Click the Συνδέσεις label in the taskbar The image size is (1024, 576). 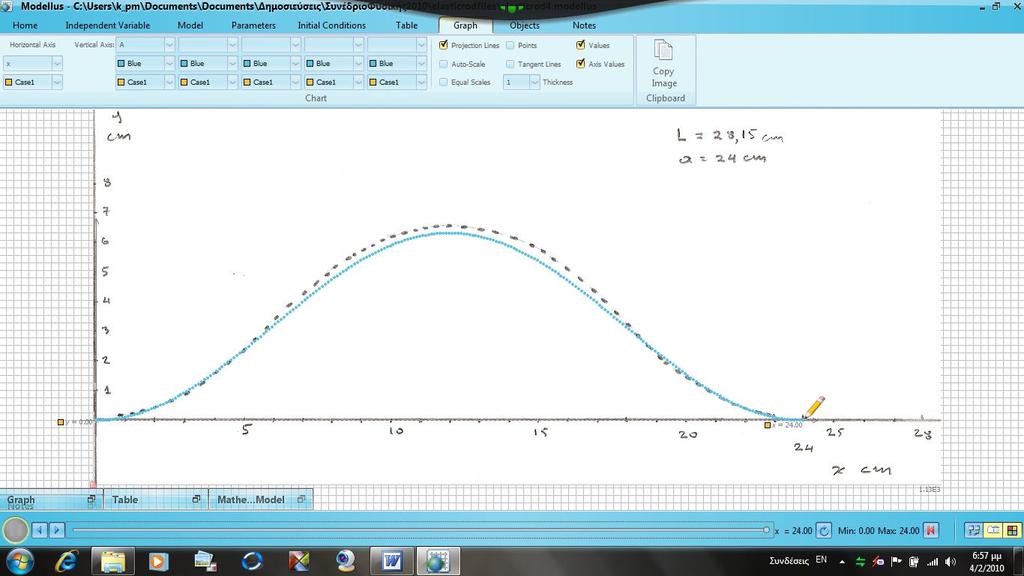click(x=788, y=560)
